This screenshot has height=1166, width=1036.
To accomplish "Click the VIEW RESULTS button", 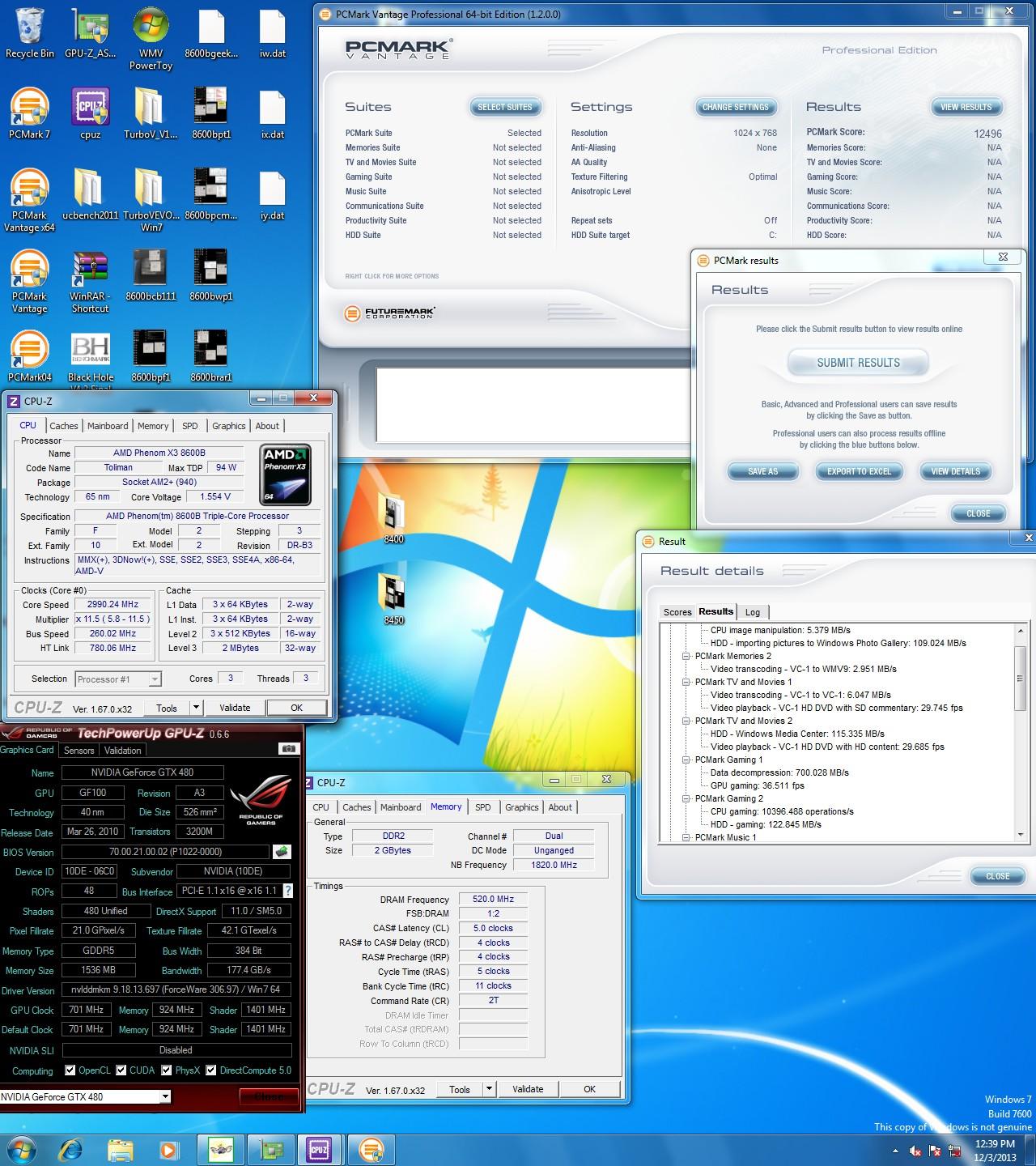I will point(966,107).
